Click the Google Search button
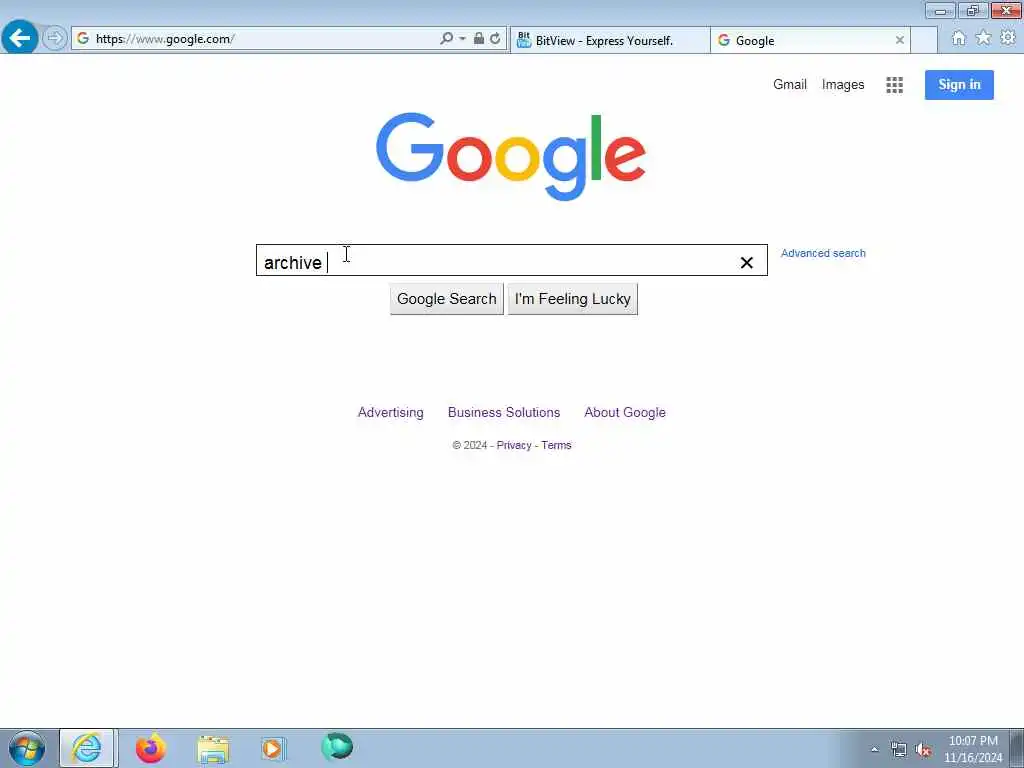 point(447,299)
